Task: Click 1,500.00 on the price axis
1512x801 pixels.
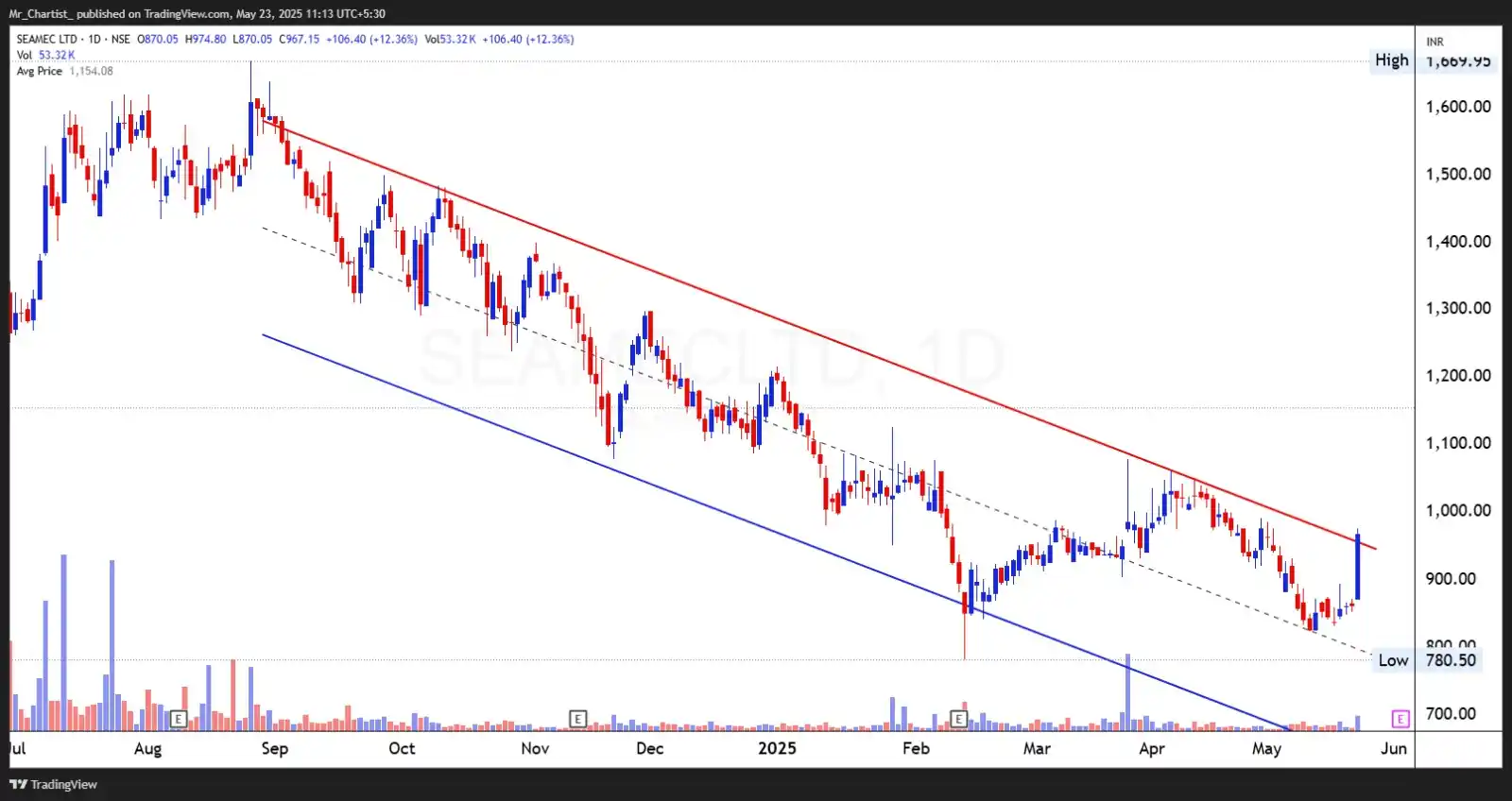Action: [x=1458, y=174]
